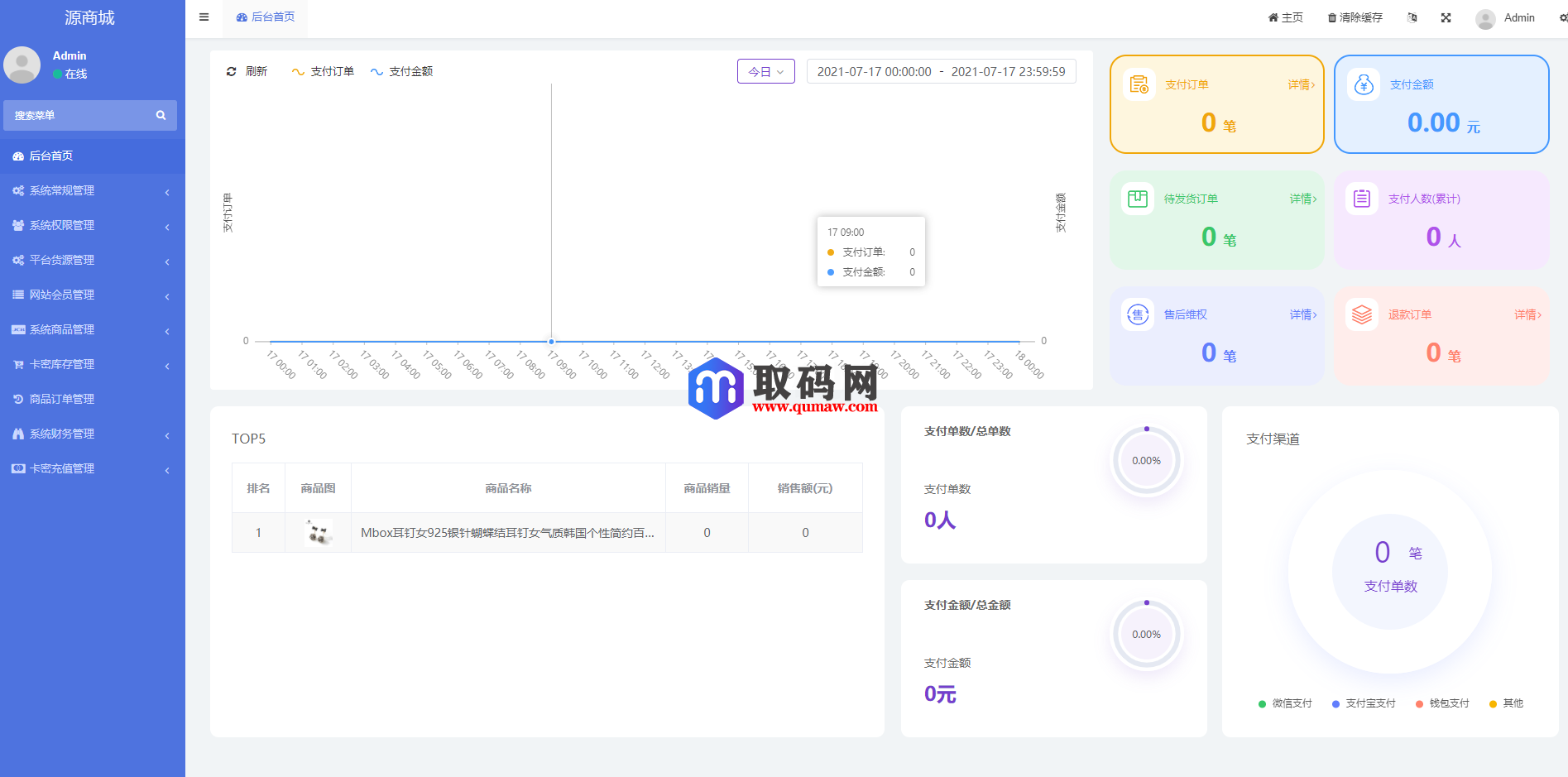Toggle the 支付订单 series on the chart legend
Viewport: 1568px width, 777px height.
323,71
